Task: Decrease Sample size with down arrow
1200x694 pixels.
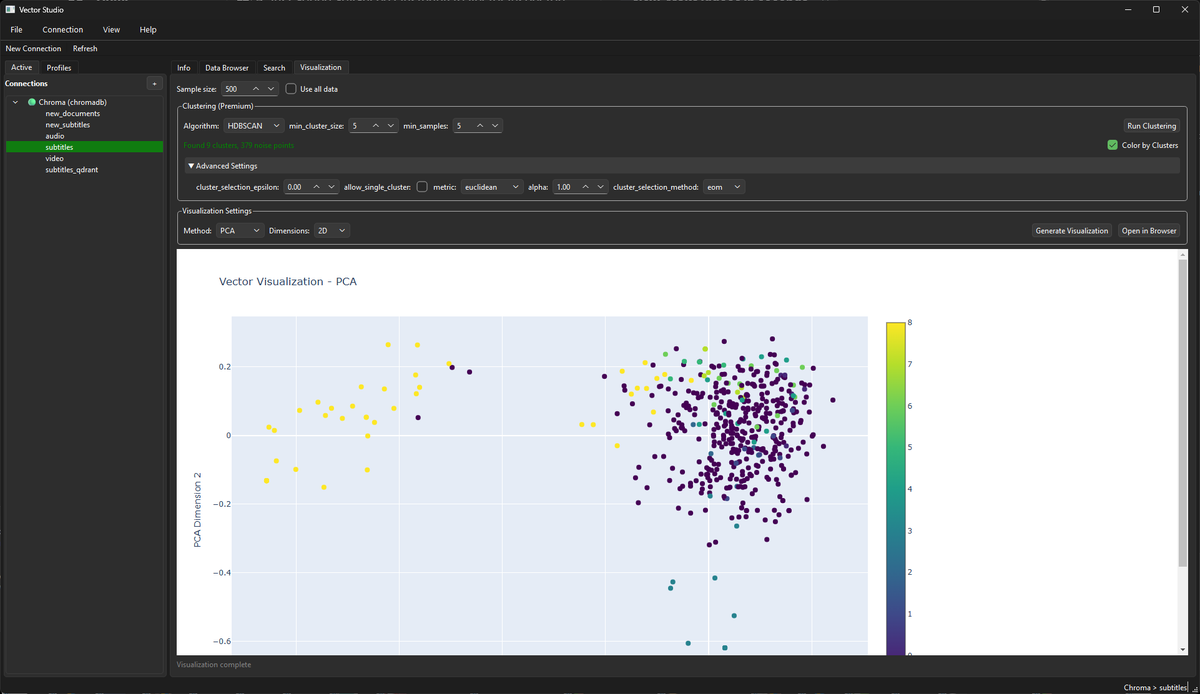Action: (x=271, y=89)
